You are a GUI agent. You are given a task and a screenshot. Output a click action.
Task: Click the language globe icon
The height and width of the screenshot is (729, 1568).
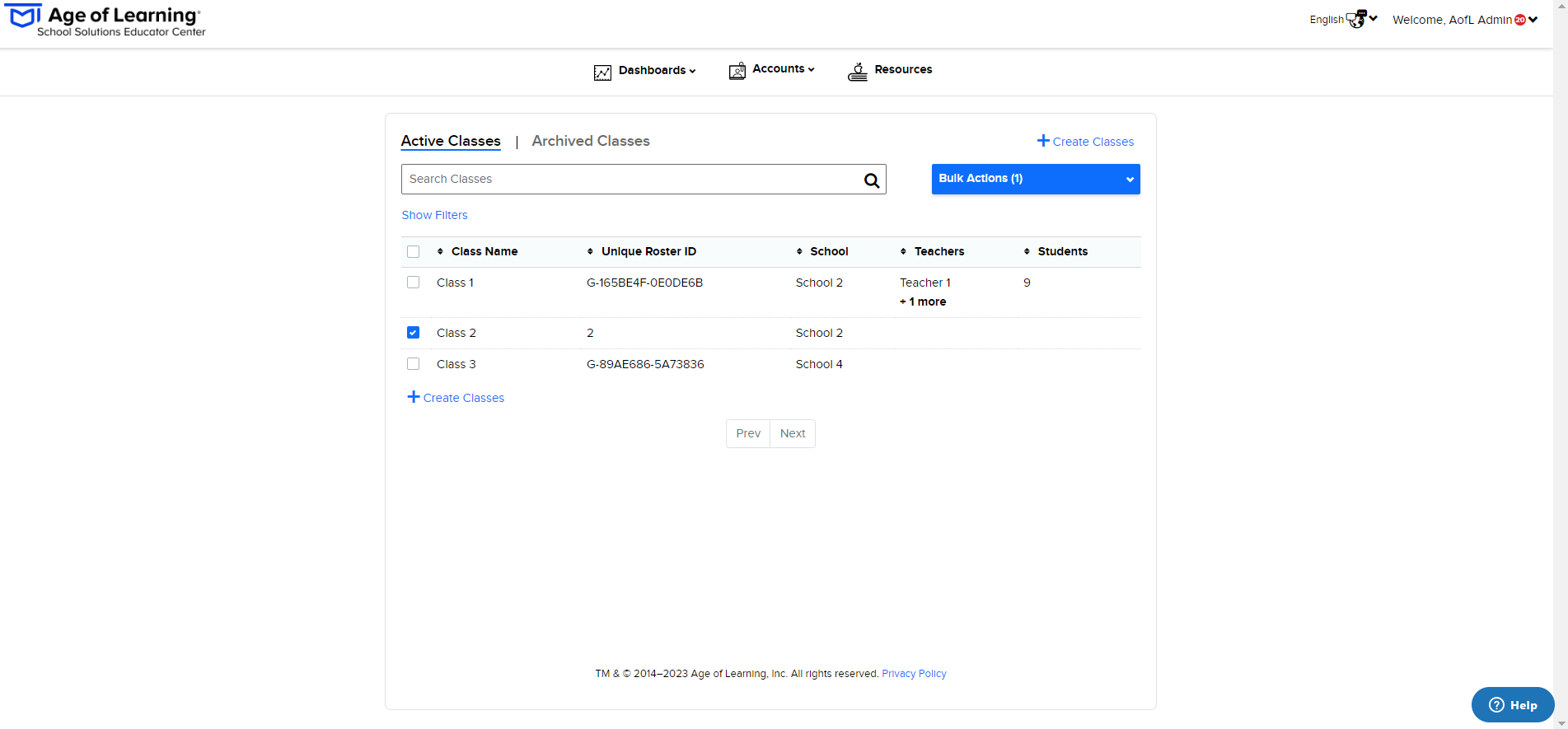pos(1356,19)
